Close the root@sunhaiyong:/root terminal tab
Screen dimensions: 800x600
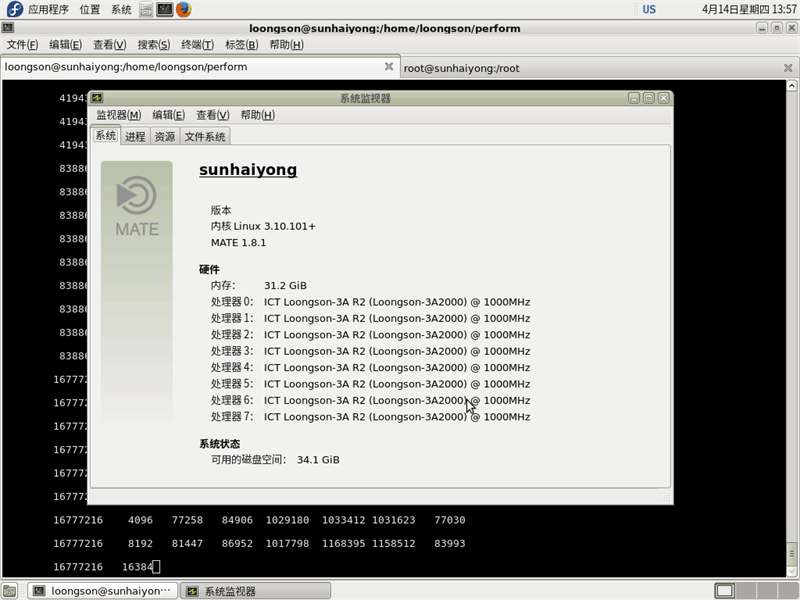(x=788, y=68)
